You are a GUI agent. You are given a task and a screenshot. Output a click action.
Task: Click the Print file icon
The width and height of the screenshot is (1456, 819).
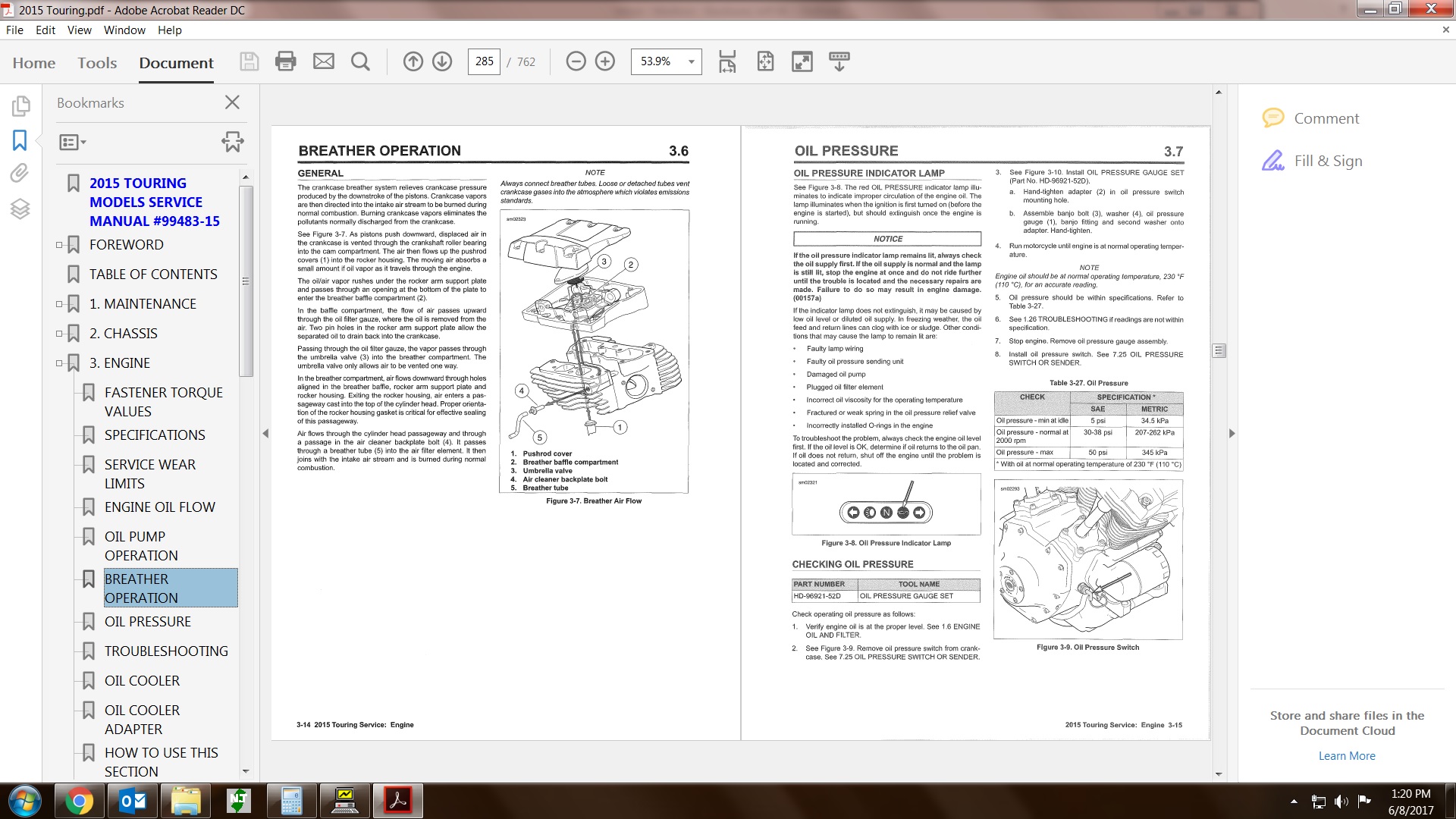286,61
